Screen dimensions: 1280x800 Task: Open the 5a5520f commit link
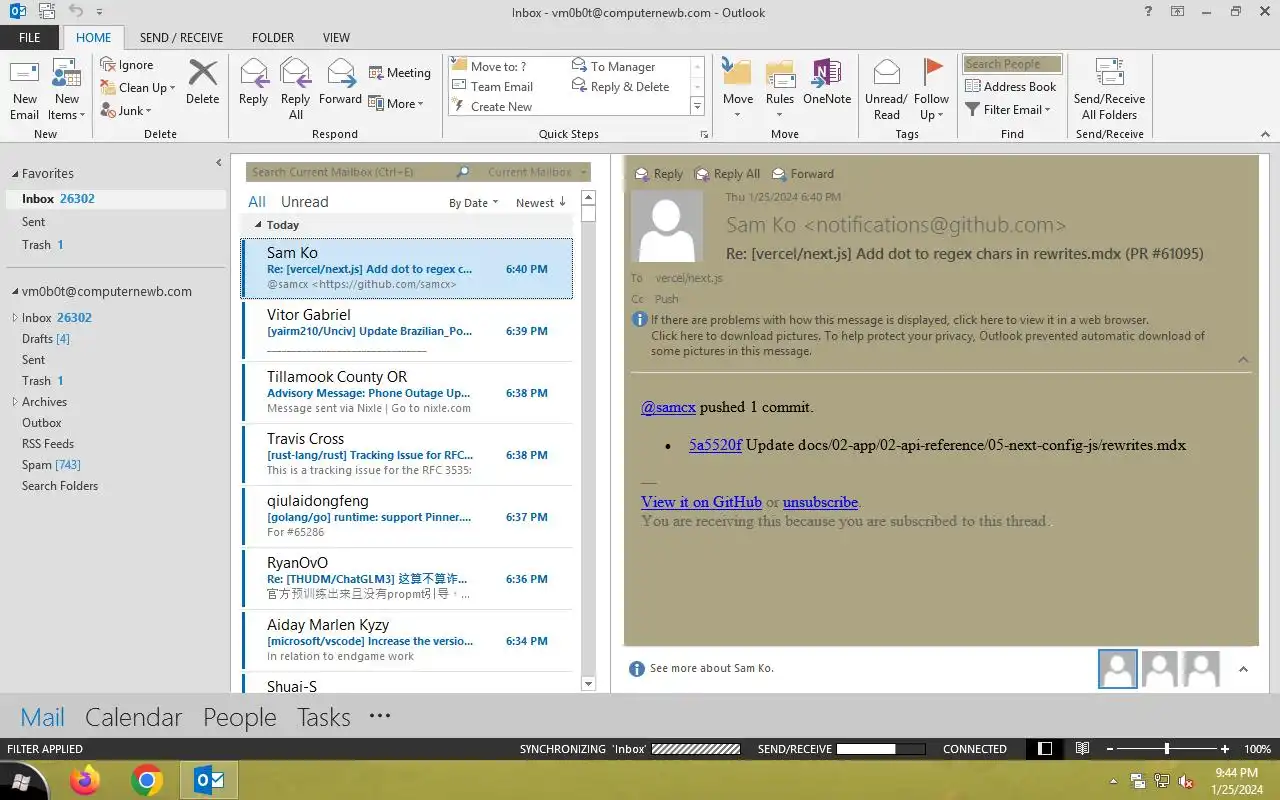click(715, 445)
